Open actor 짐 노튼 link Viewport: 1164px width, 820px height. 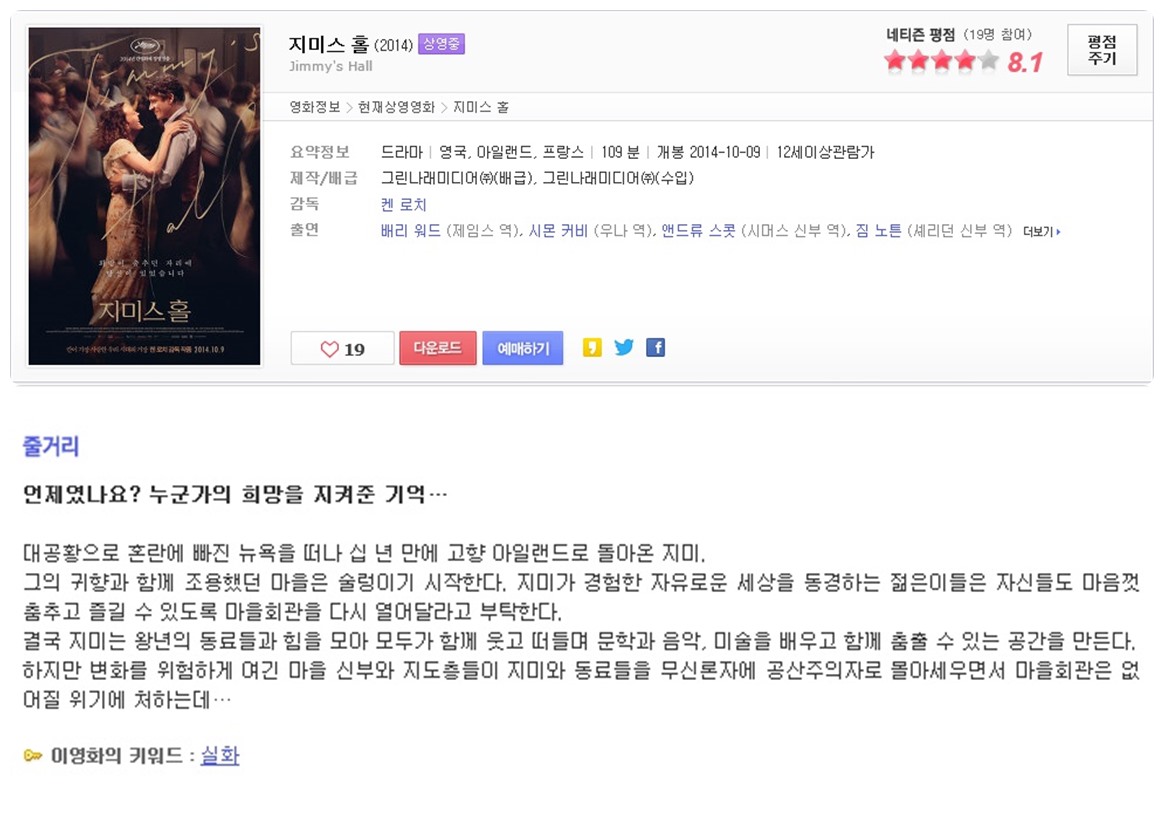point(878,231)
